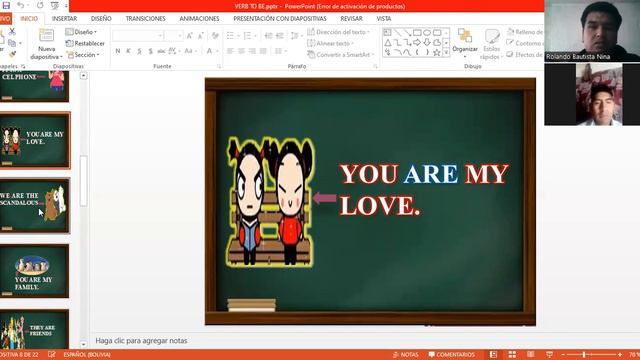This screenshot has height=360, width=640.
Task: Select the oval shape in gallery
Action: click(427, 33)
